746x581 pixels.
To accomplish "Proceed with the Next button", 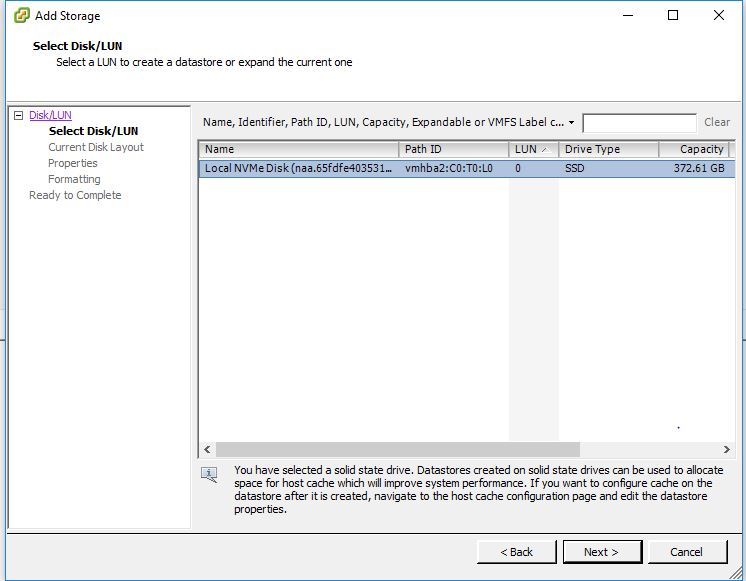I will tap(602, 552).
